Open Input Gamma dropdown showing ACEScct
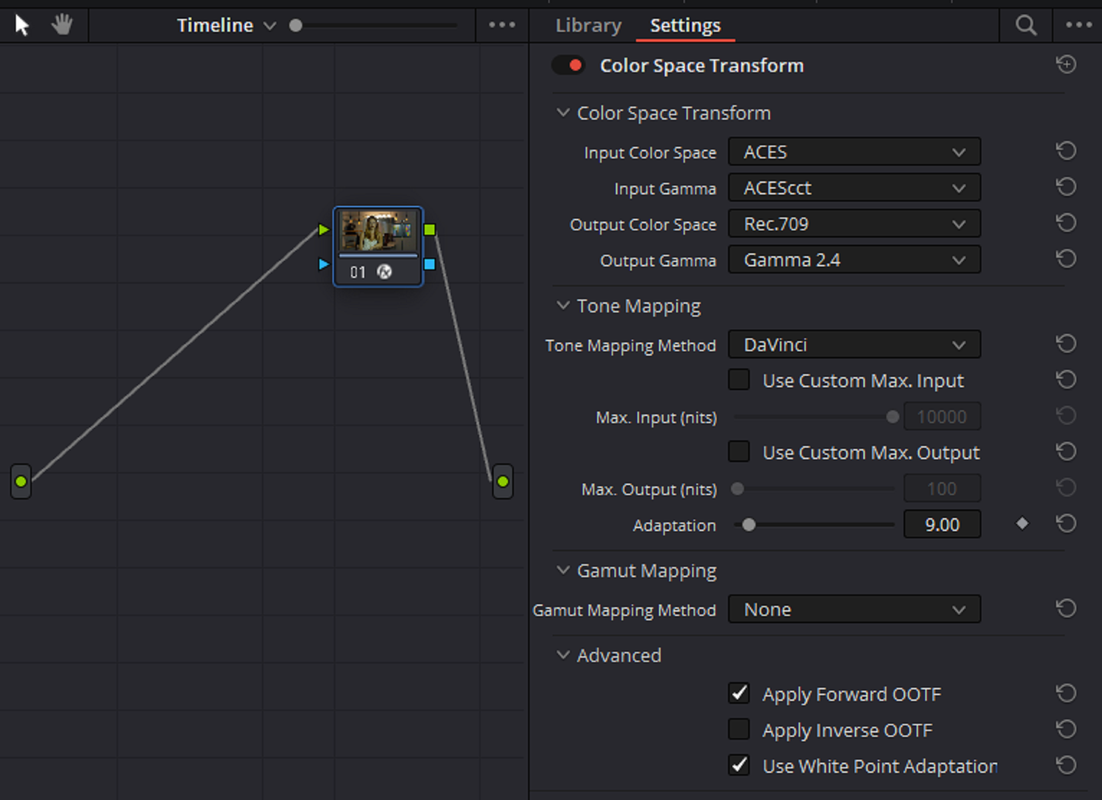 pos(854,188)
